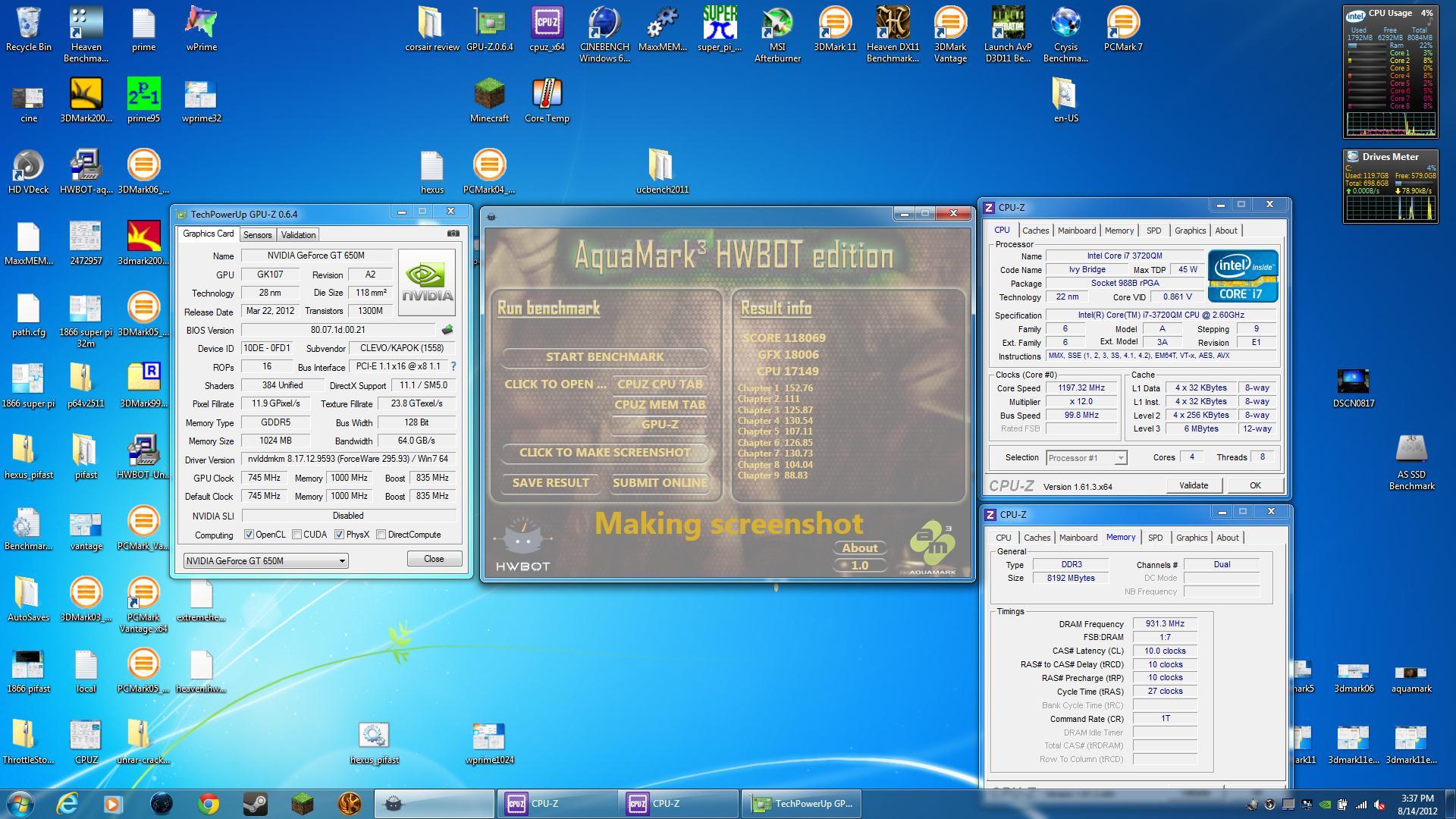
Task: Click the DRAM Frequency value 931.3 MHz
Action: (x=1165, y=623)
